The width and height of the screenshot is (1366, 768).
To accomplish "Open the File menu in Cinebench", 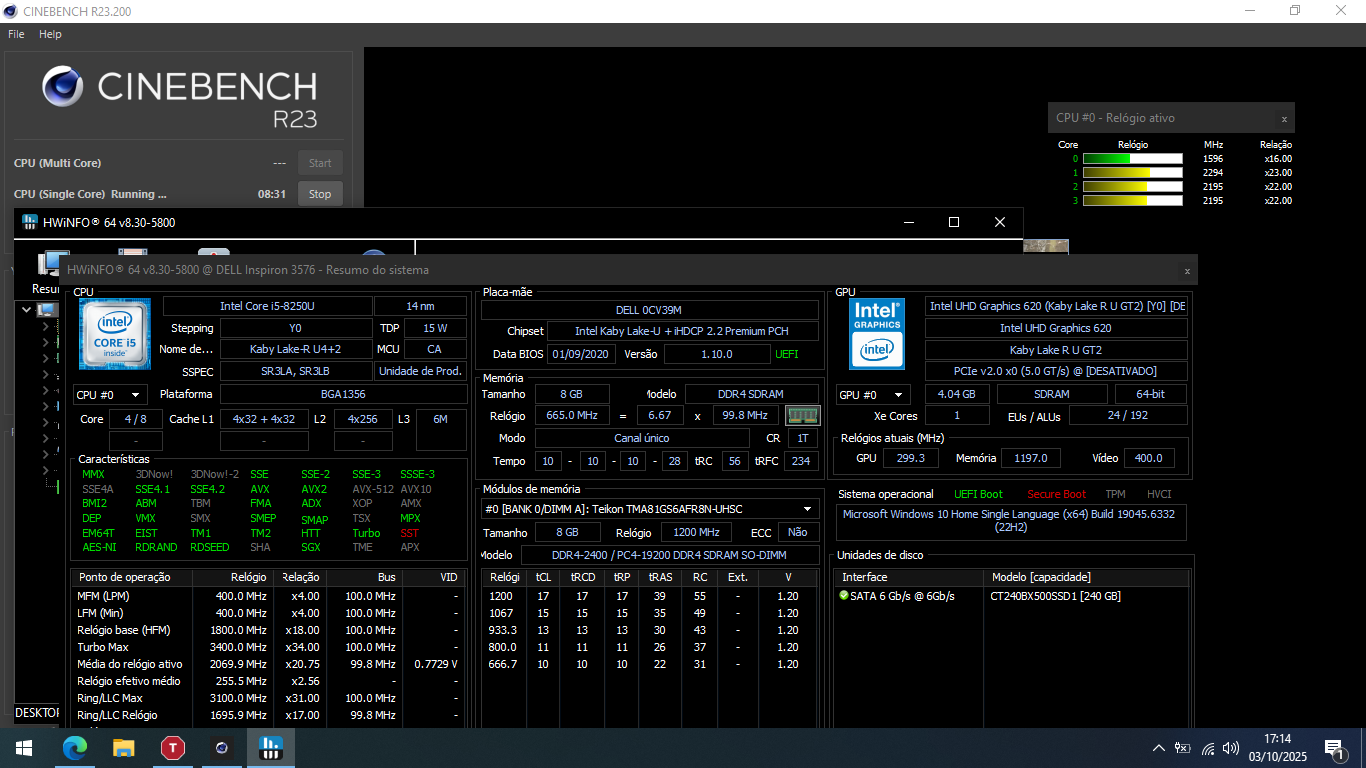I will pyautogui.click(x=16, y=34).
